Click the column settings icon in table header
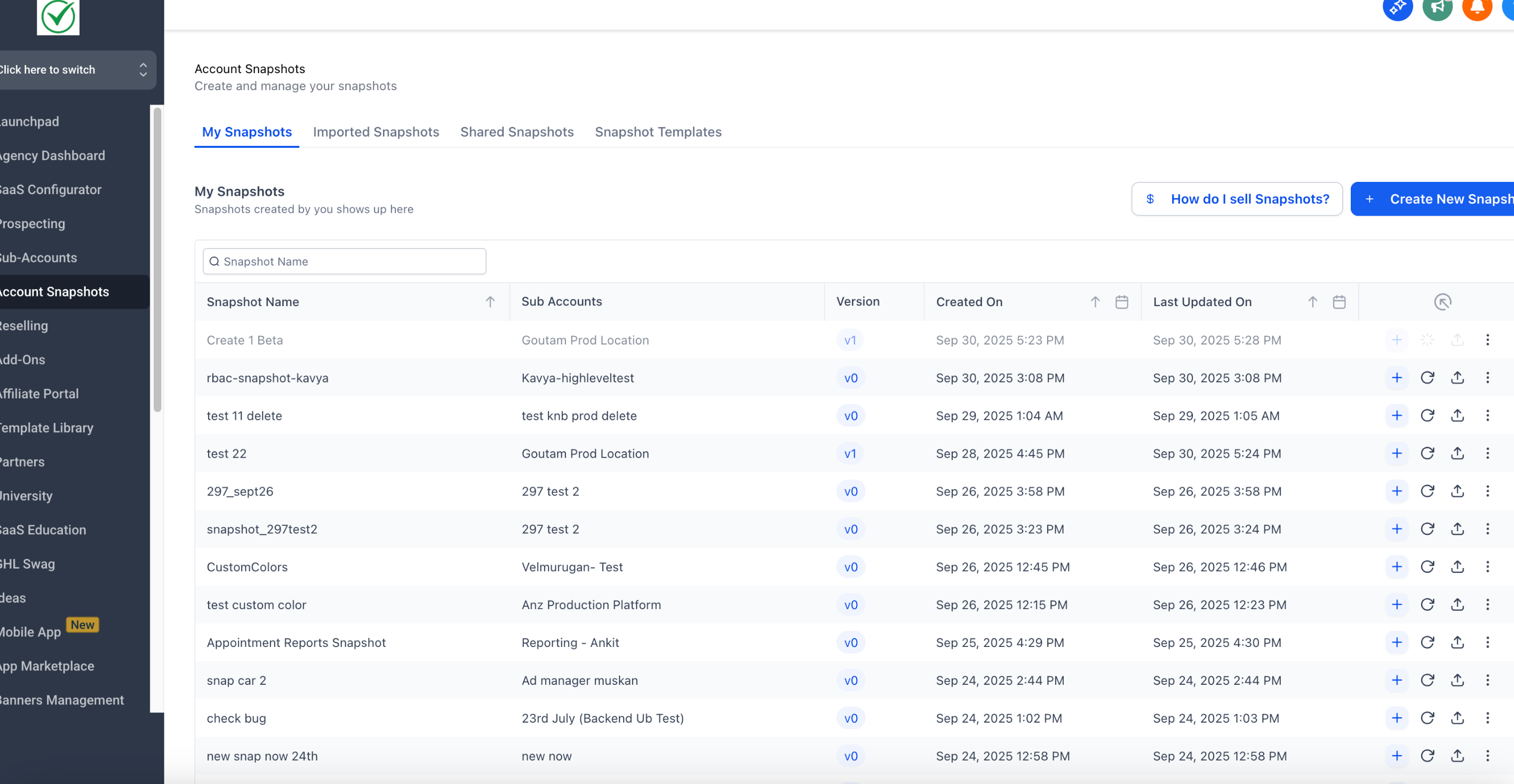The width and height of the screenshot is (1514, 784). pyautogui.click(x=1443, y=302)
